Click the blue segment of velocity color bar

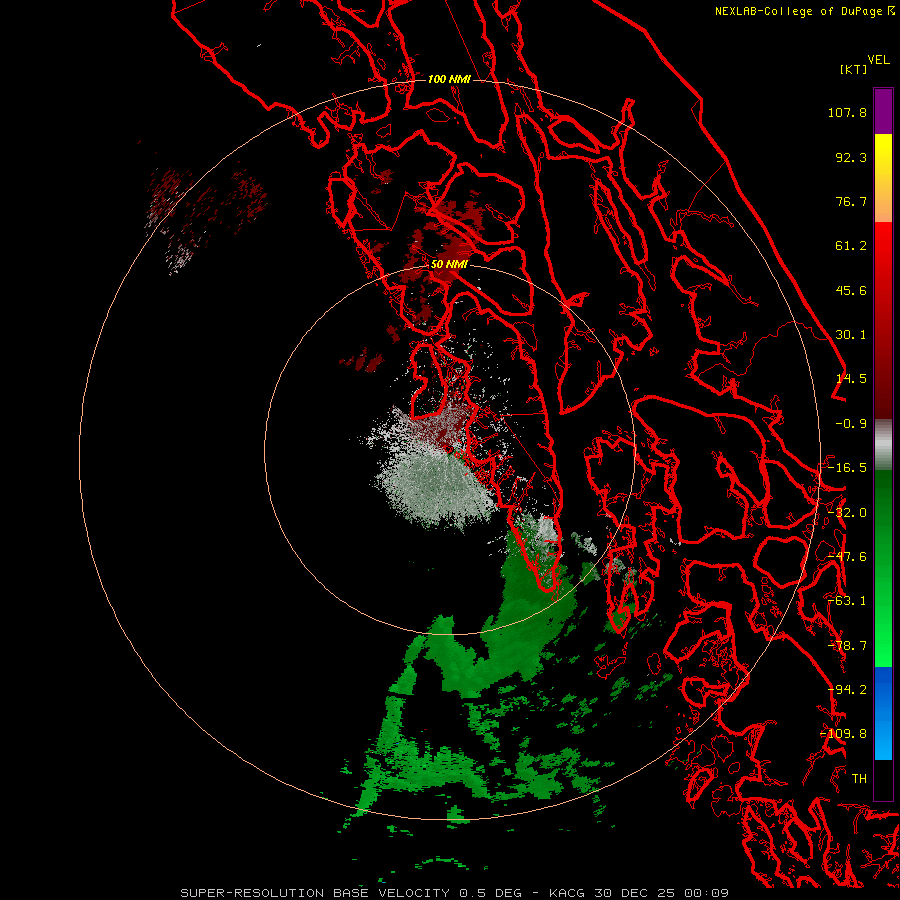pyautogui.click(x=883, y=713)
